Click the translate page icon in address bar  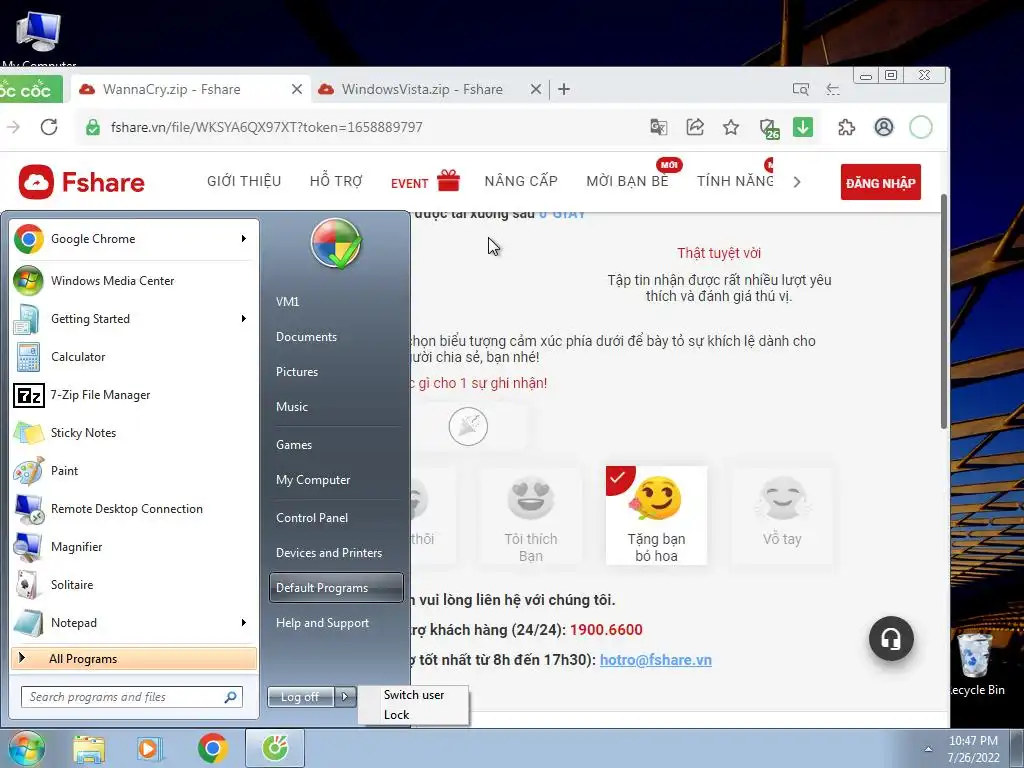pos(659,127)
